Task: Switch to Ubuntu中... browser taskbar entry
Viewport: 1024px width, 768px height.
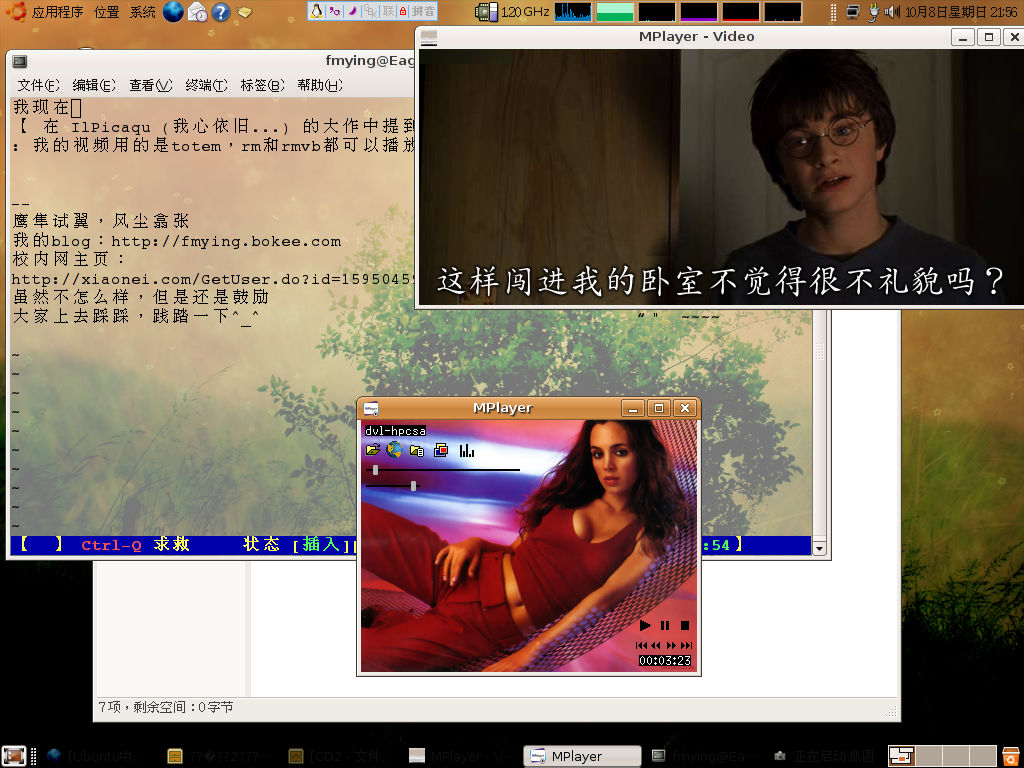Action: [x=95, y=756]
